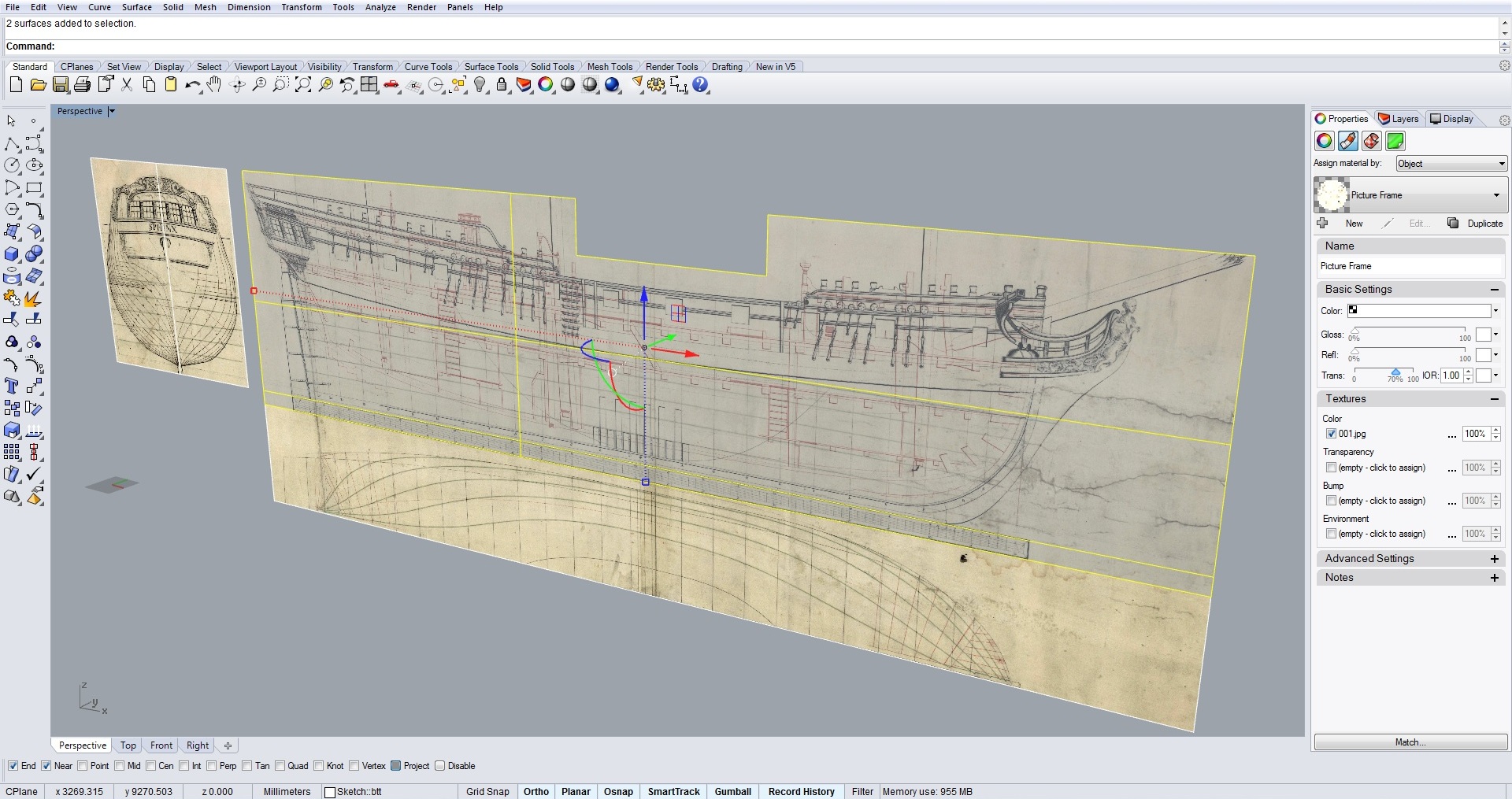Uncheck the 001.jpg color texture

(x=1331, y=434)
